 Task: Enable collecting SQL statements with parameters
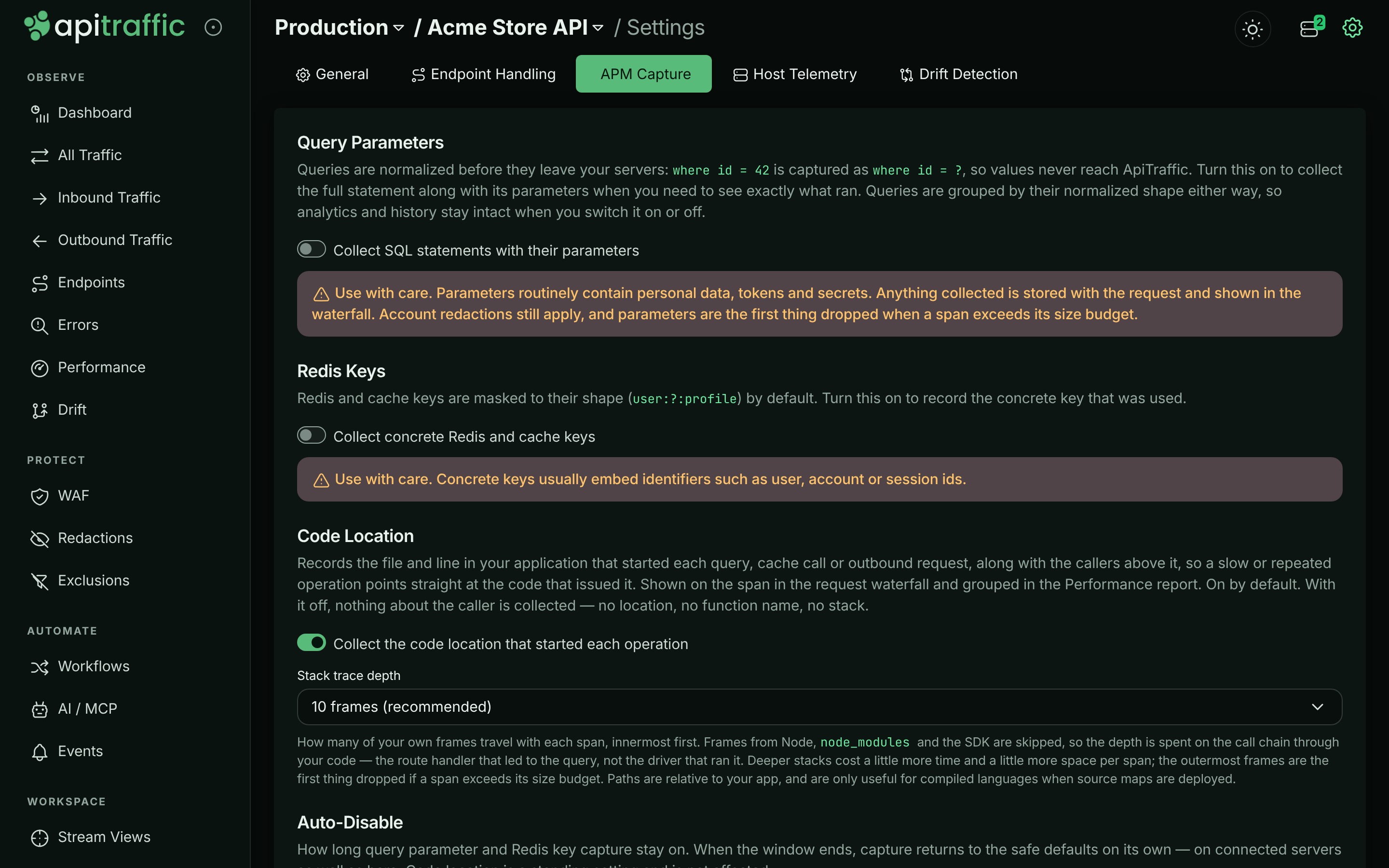311,249
